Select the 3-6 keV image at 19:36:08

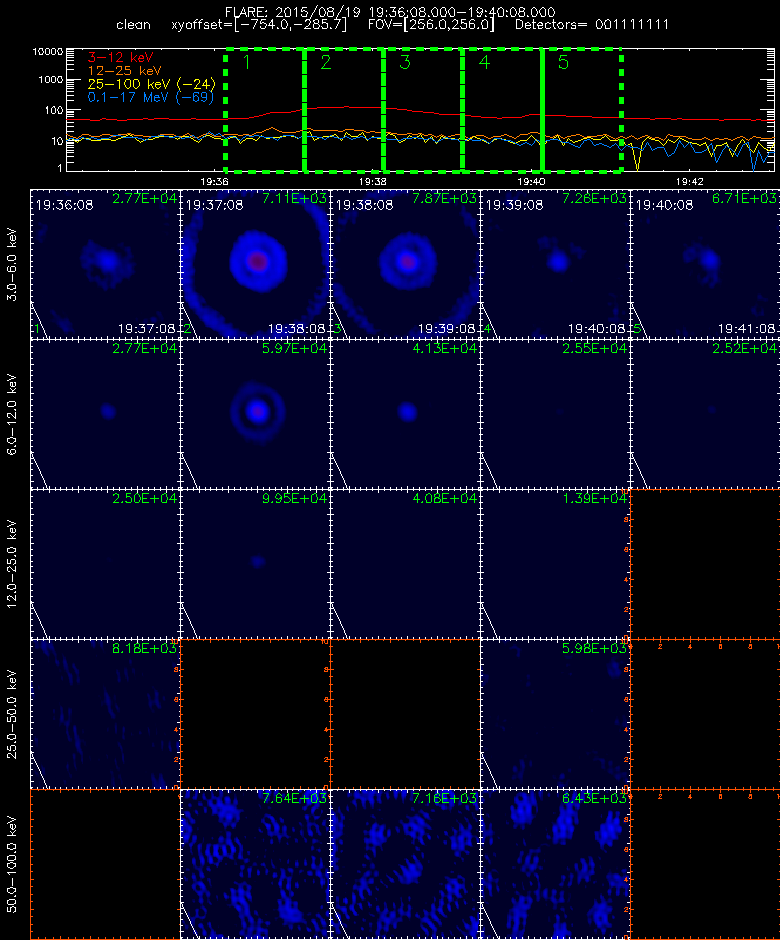106,264
